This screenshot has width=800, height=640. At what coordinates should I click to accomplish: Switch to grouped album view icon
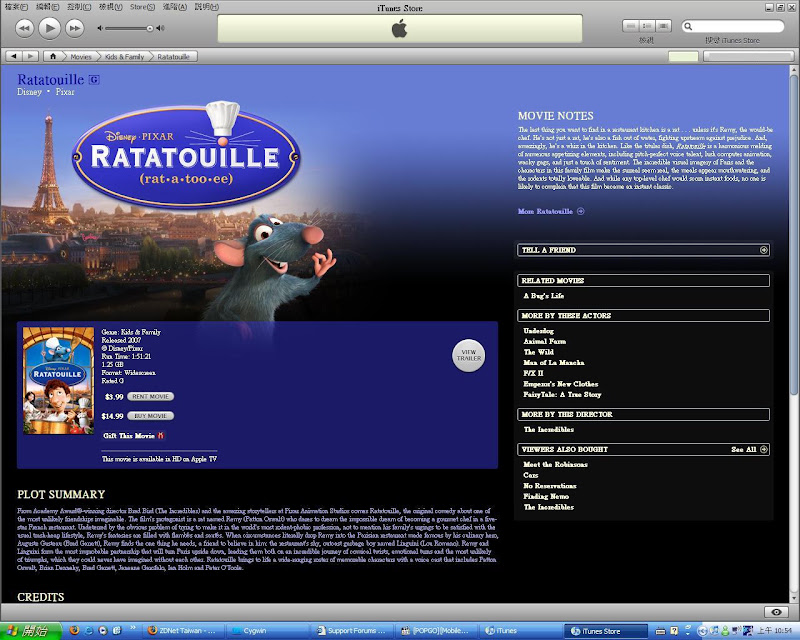(647, 26)
